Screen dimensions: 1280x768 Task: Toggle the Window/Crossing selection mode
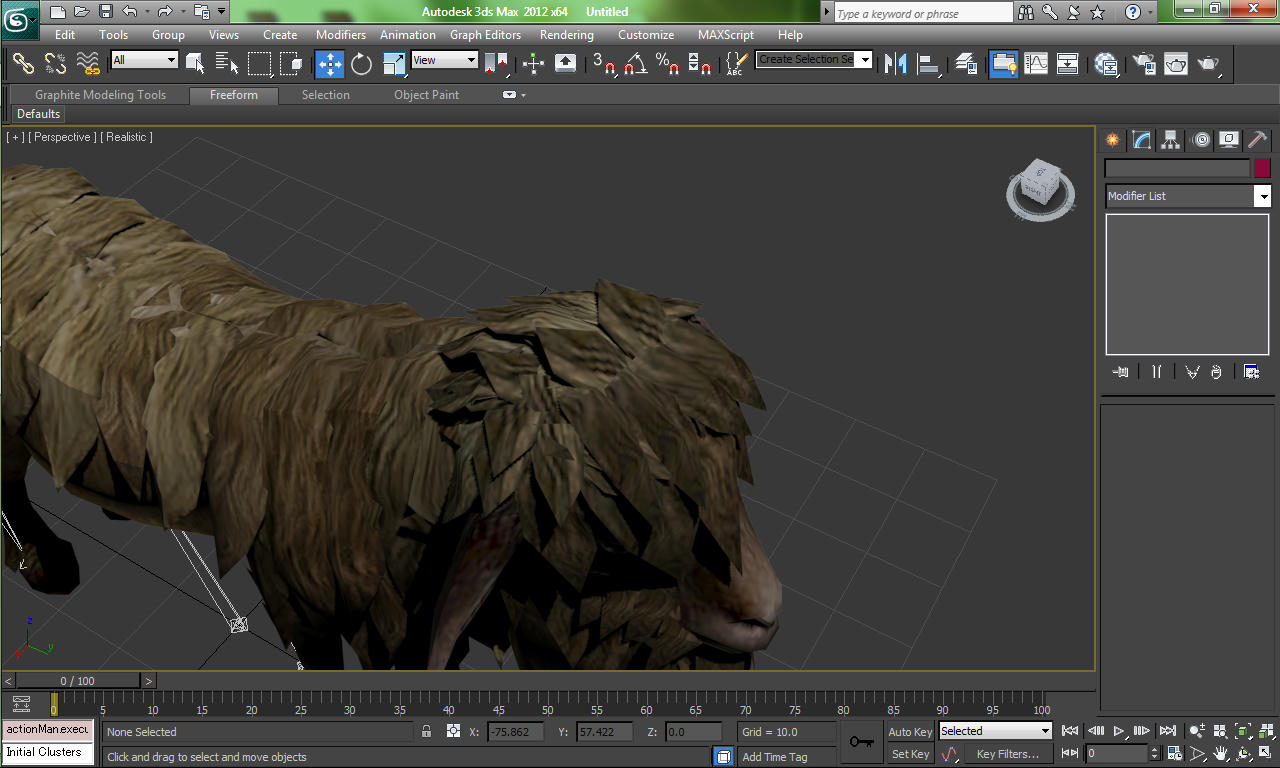pos(292,63)
